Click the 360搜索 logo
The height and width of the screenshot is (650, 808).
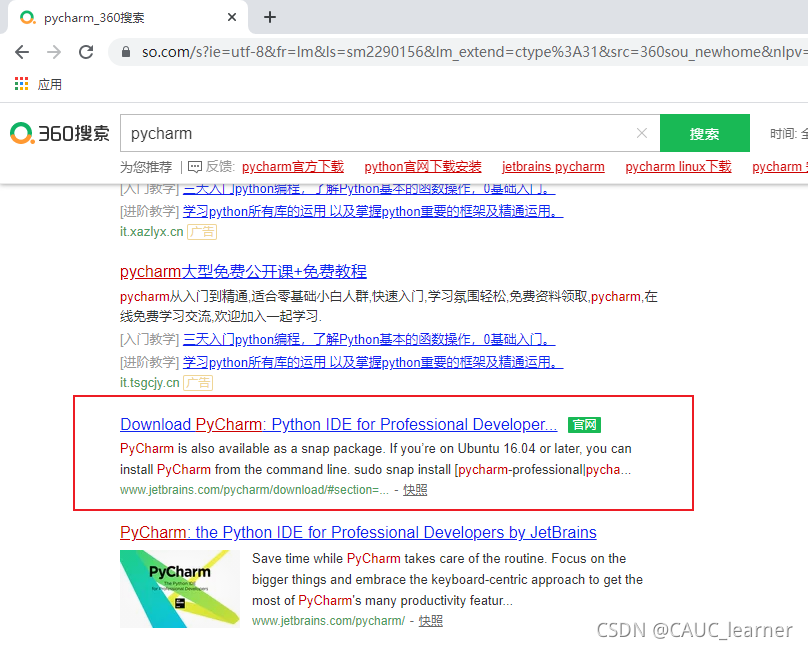click(x=60, y=134)
